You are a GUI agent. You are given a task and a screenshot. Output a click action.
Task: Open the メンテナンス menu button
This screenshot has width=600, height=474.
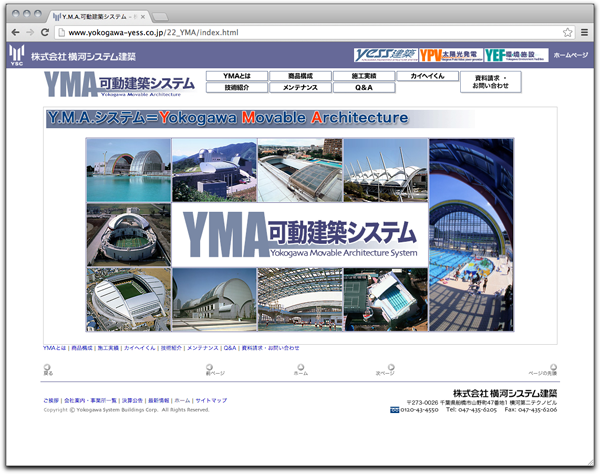pyautogui.click(x=300, y=88)
